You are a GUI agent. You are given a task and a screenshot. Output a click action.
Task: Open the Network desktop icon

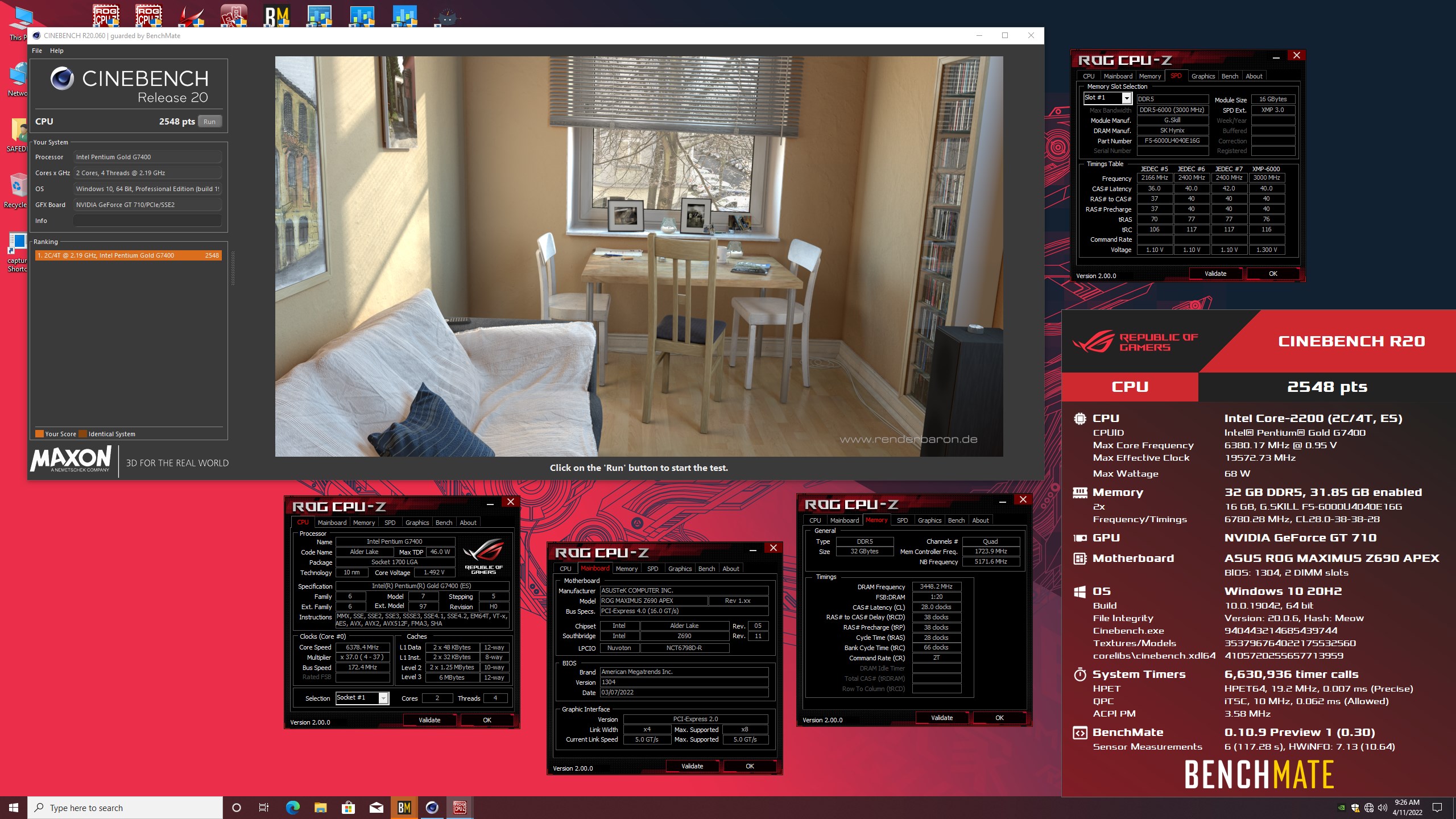18,80
